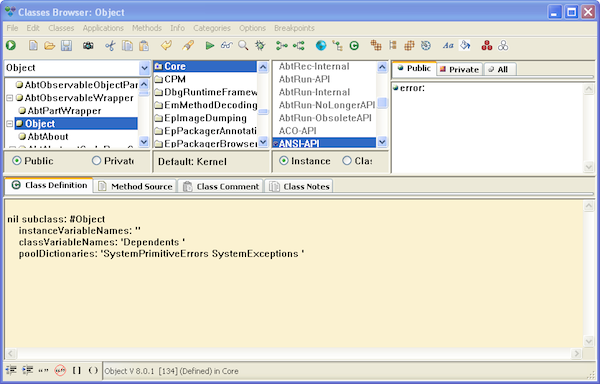Click the yellow undo arrow icon
600x384 pixels.
click(x=166, y=46)
